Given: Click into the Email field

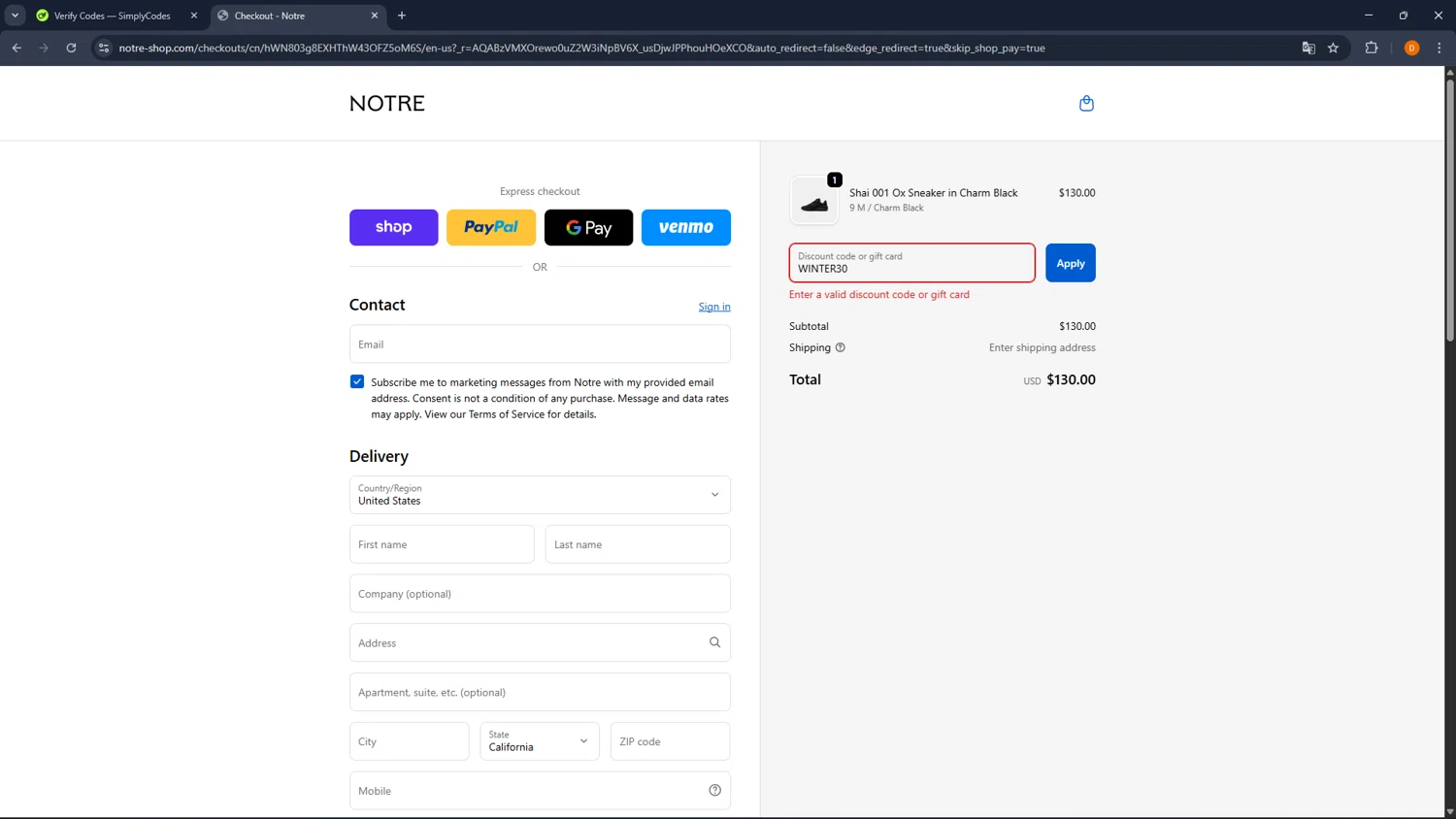Looking at the screenshot, I should tap(540, 344).
